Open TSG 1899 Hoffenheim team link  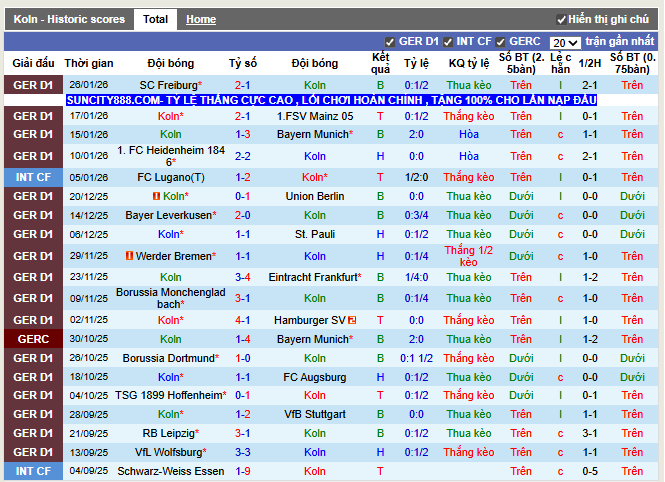coord(169,395)
